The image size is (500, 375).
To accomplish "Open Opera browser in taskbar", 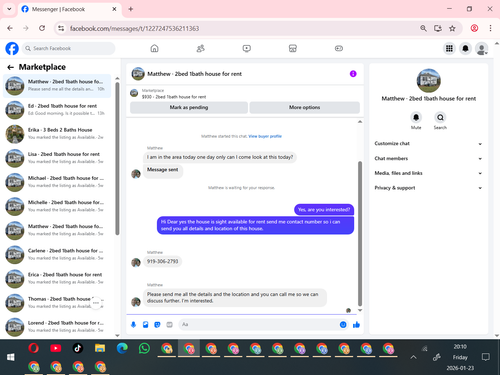I will click(33, 349).
